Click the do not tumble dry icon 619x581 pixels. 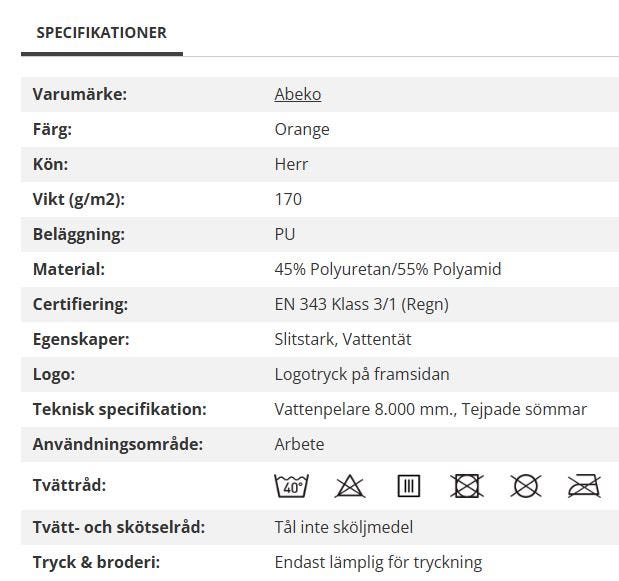(x=467, y=487)
